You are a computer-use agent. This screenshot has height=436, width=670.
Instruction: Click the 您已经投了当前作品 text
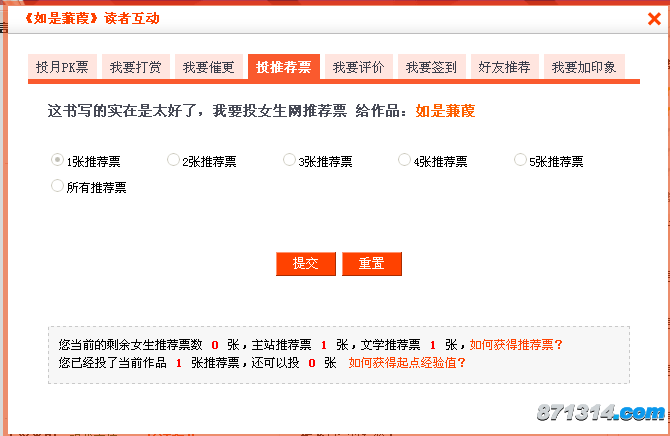112,363
